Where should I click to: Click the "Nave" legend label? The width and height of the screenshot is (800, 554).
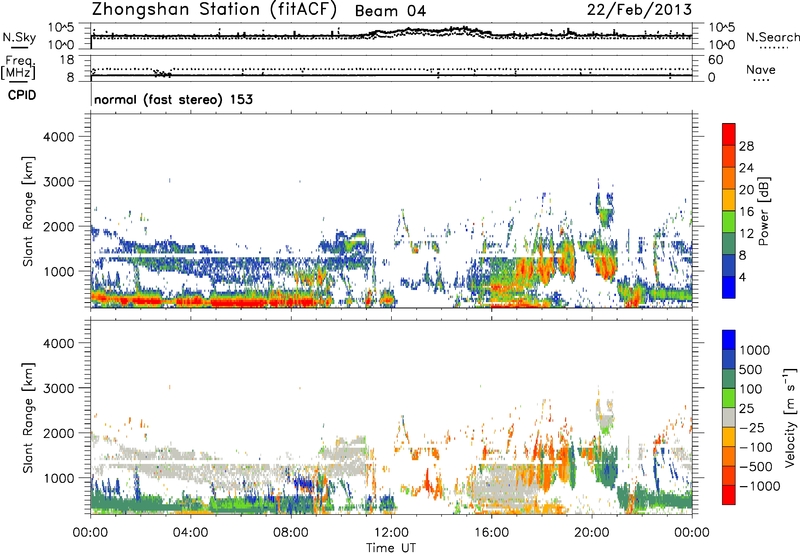760,70
